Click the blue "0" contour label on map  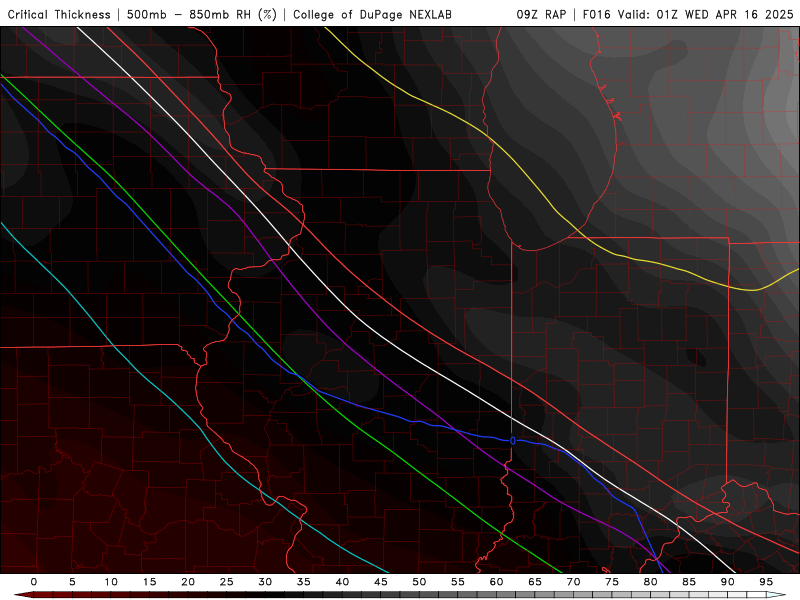[513, 441]
